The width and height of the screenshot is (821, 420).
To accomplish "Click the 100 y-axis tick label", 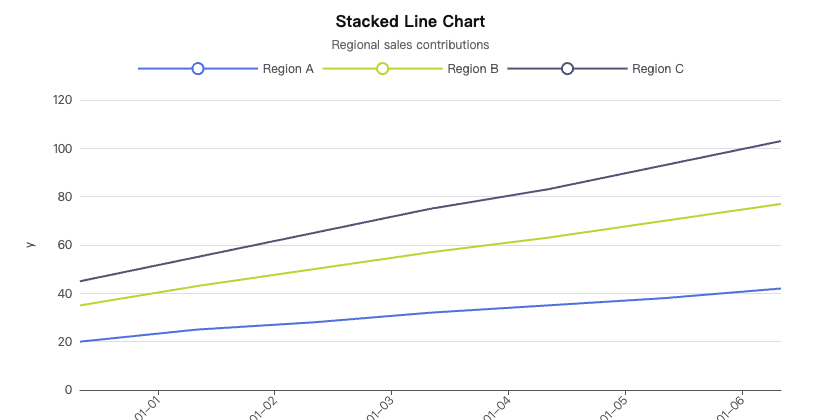I will (x=62, y=148).
